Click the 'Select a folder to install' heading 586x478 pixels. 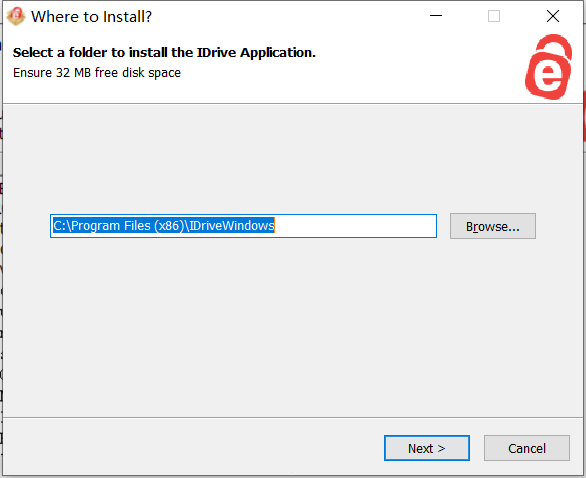point(164,53)
